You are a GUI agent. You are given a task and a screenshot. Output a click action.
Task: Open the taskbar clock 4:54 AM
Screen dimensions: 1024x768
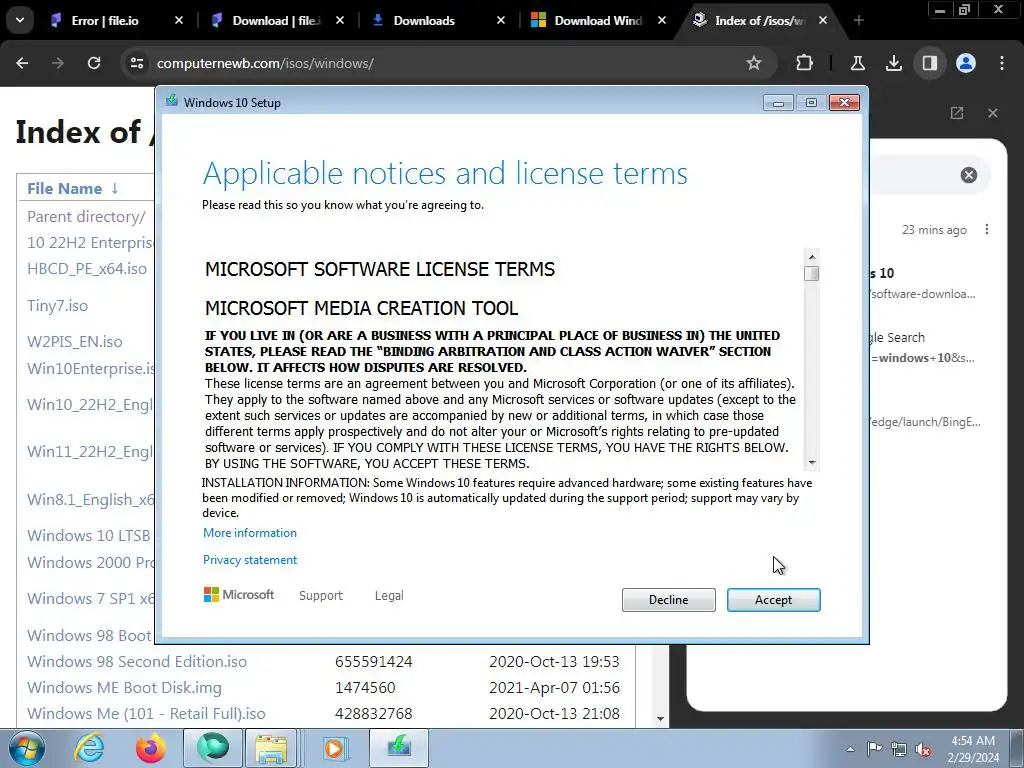tap(972, 749)
